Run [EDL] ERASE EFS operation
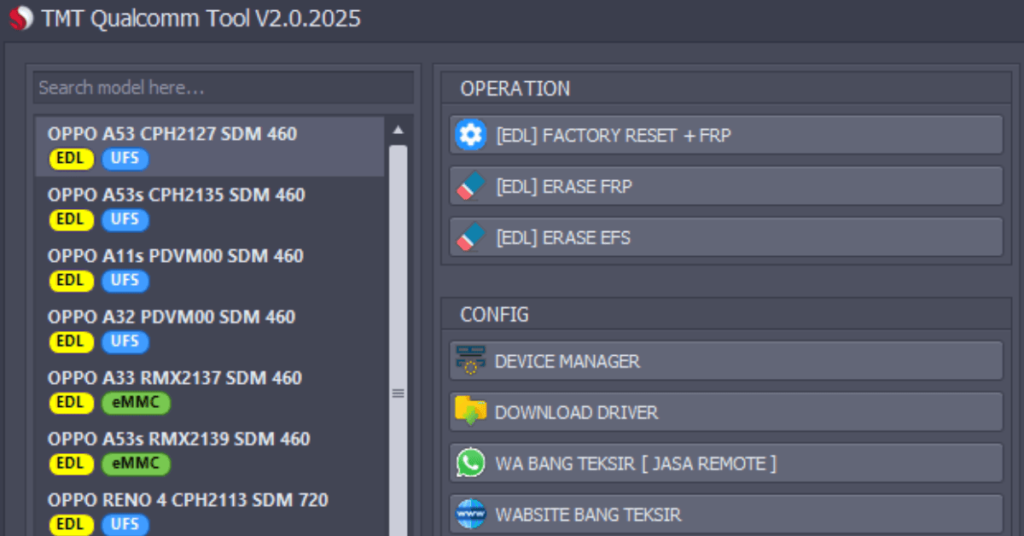1024x536 pixels. (x=726, y=237)
